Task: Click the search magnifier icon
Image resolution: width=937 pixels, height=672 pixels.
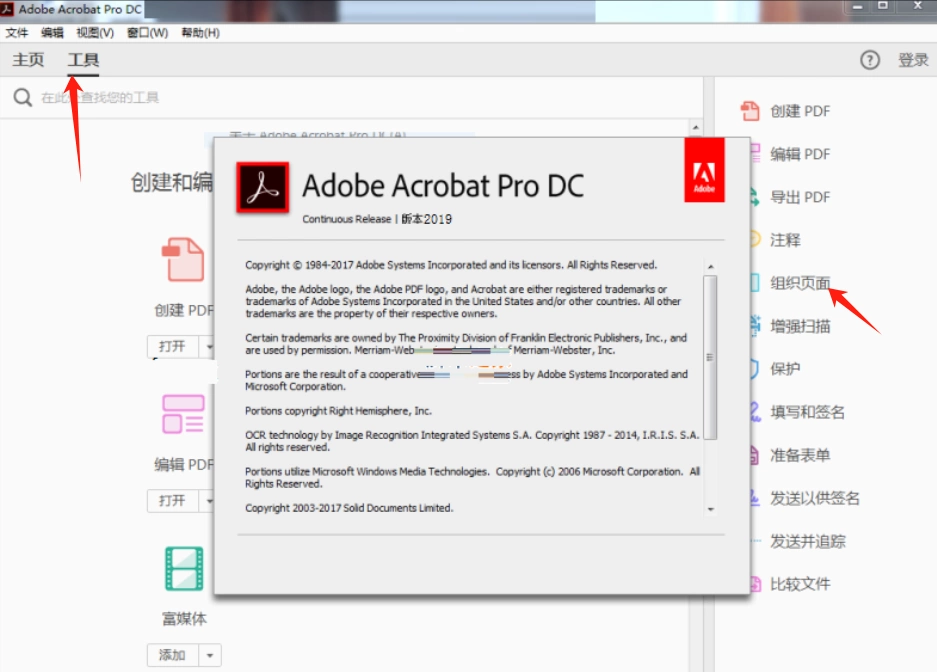Action: coord(23,97)
